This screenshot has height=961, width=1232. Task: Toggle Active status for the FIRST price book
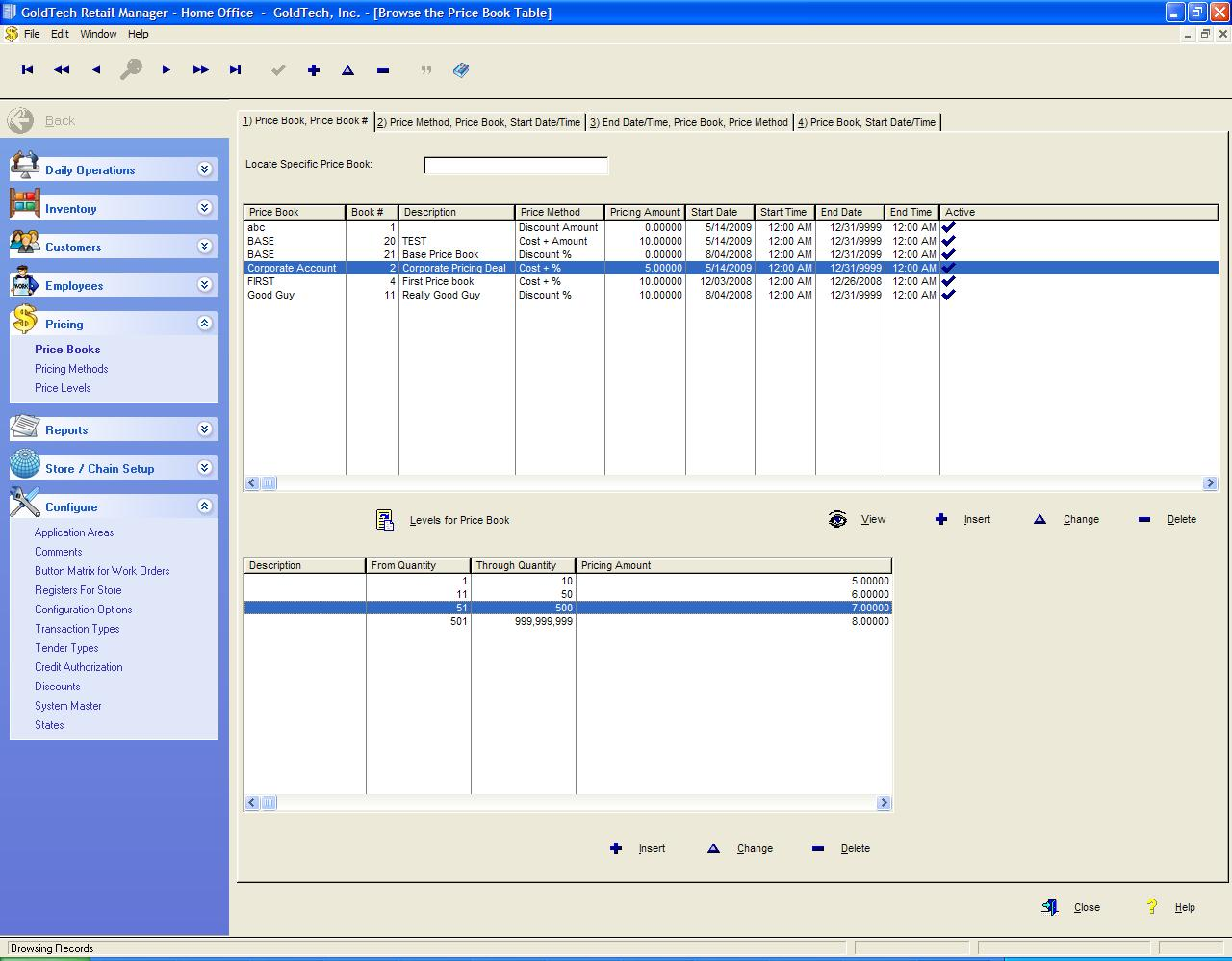click(x=948, y=281)
